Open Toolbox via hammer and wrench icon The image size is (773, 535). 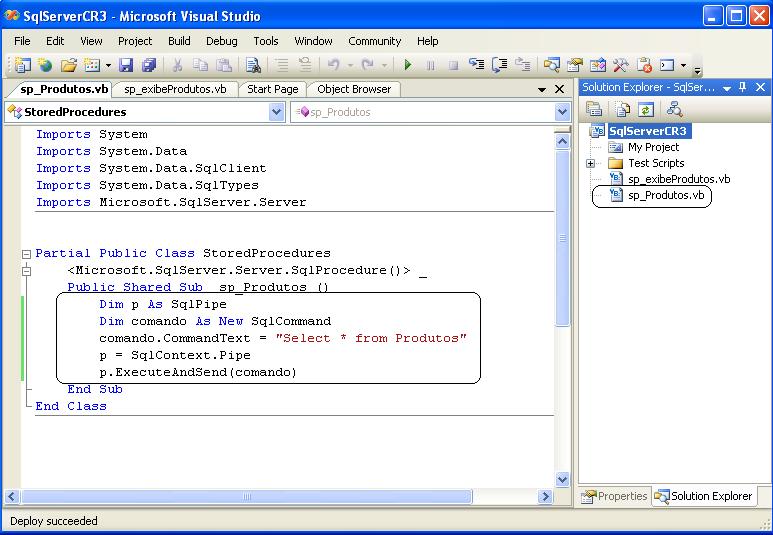pos(620,65)
